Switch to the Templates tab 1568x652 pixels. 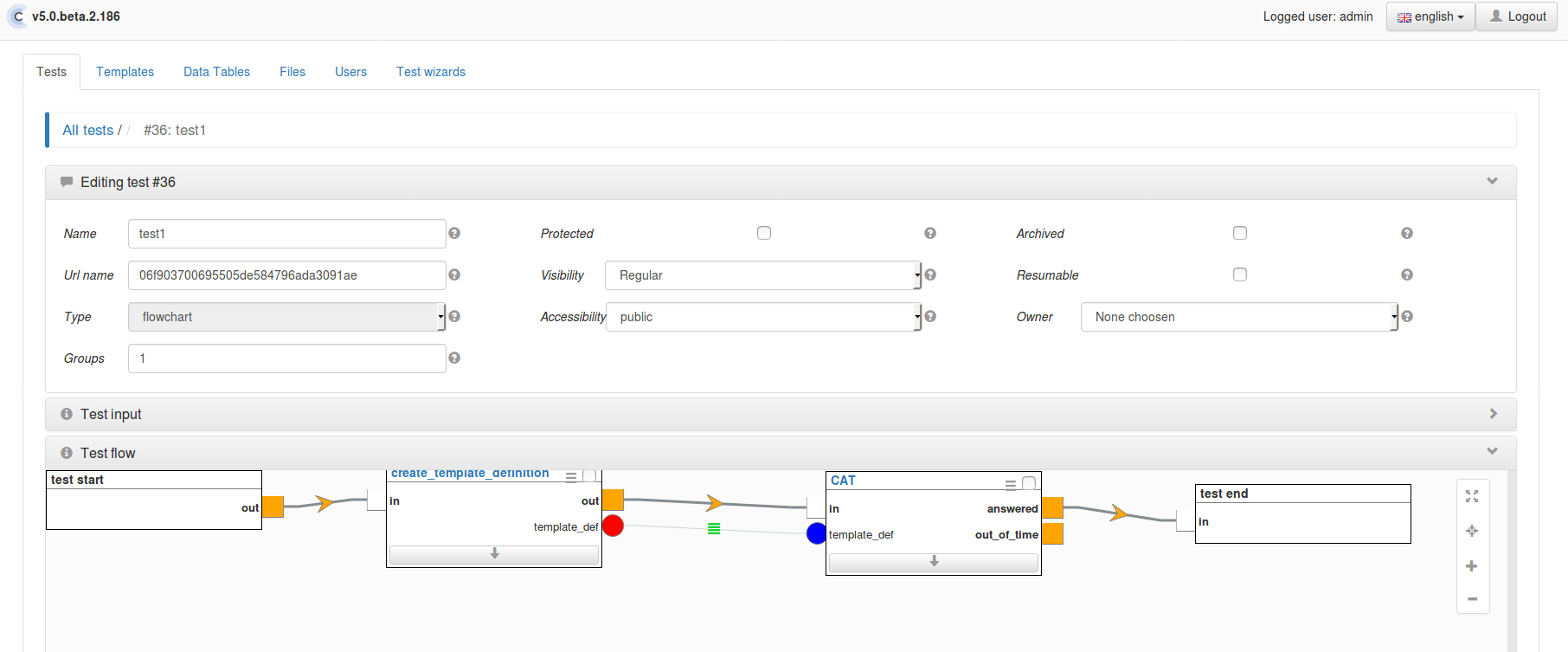tap(125, 72)
